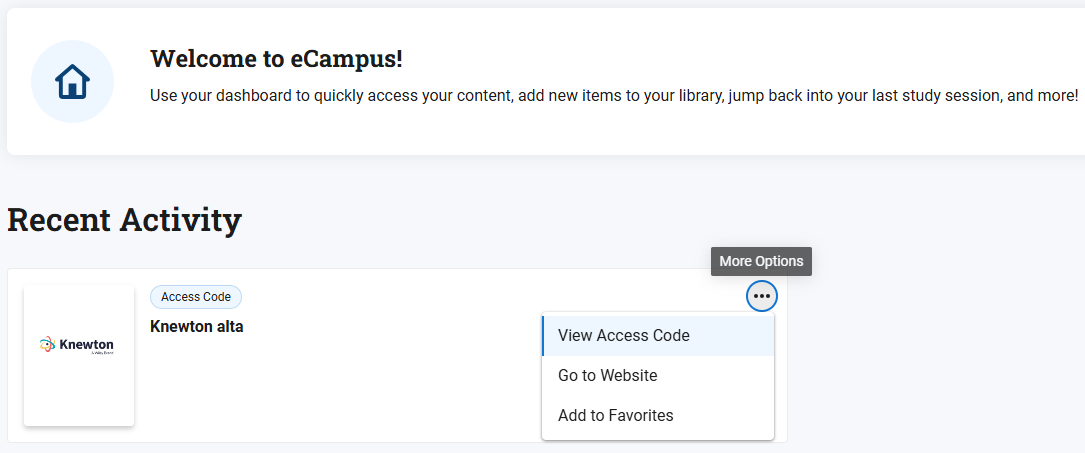Click the word 'Welcome' in banner heading

coord(196,59)
